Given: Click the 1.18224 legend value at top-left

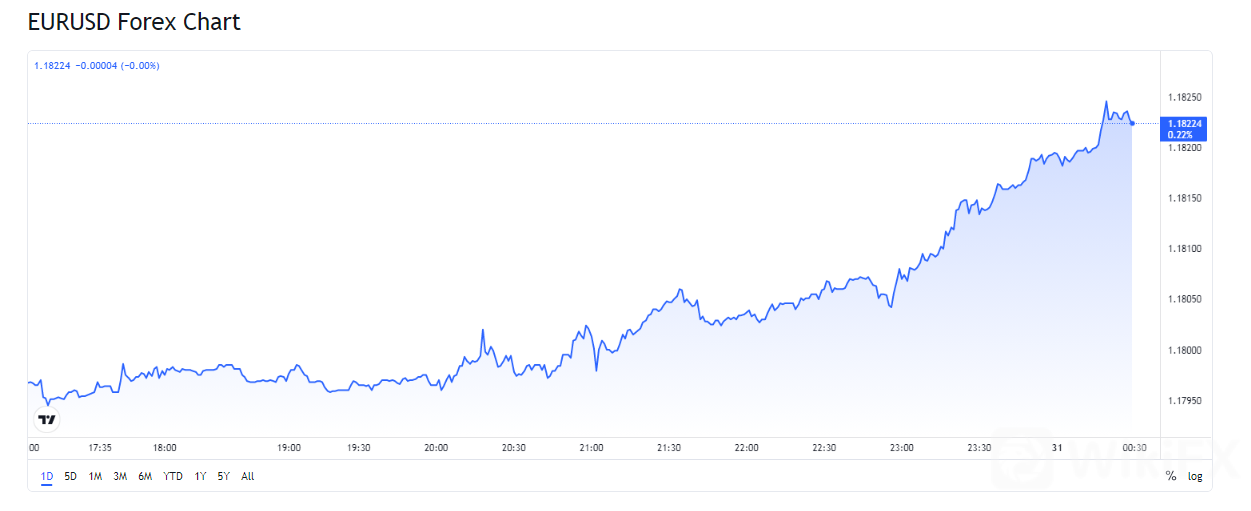Looking at the screenshot, I should [52, 66].
